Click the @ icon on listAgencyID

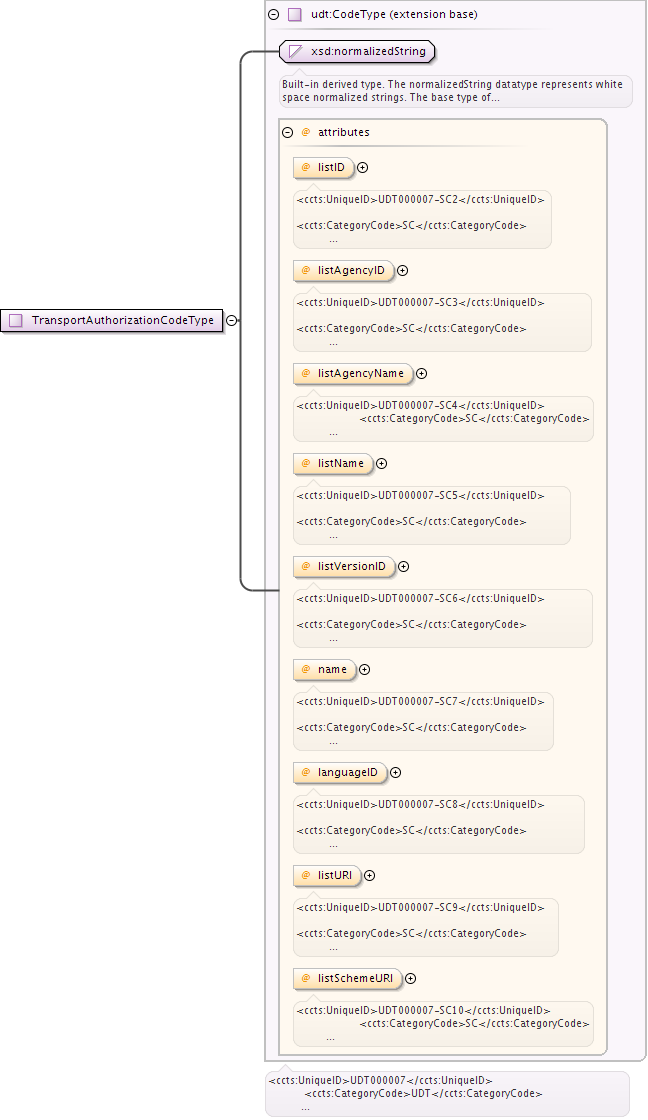coord(306,271)
